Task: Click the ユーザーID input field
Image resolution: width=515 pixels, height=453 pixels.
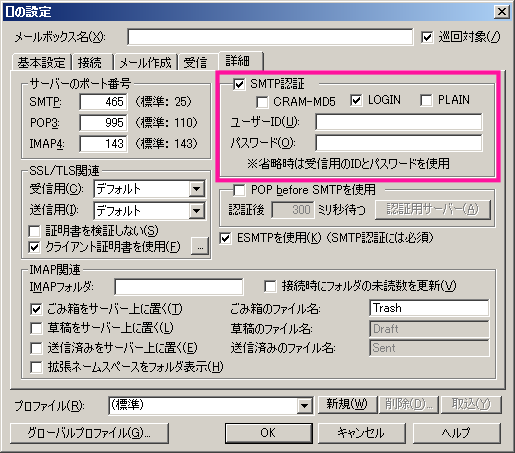Action: [x=399, y=122]
